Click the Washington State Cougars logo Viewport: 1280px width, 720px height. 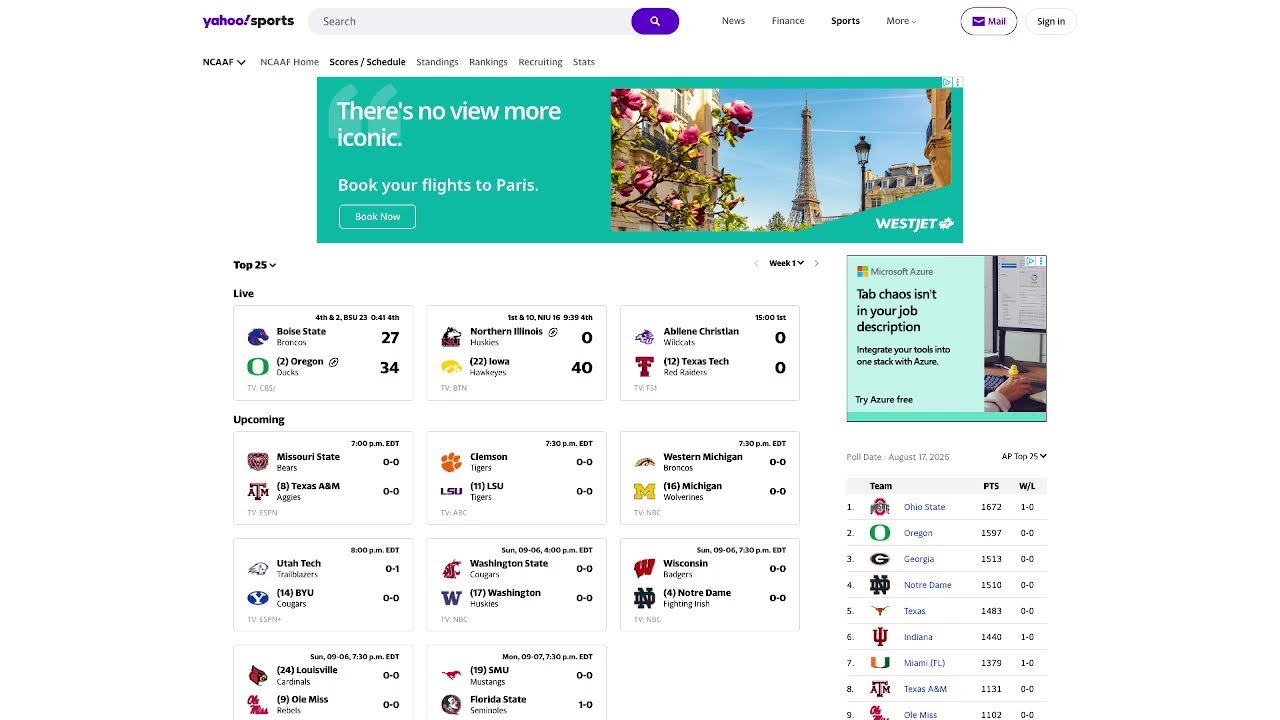pyautogui.click(x=451, y=569)
